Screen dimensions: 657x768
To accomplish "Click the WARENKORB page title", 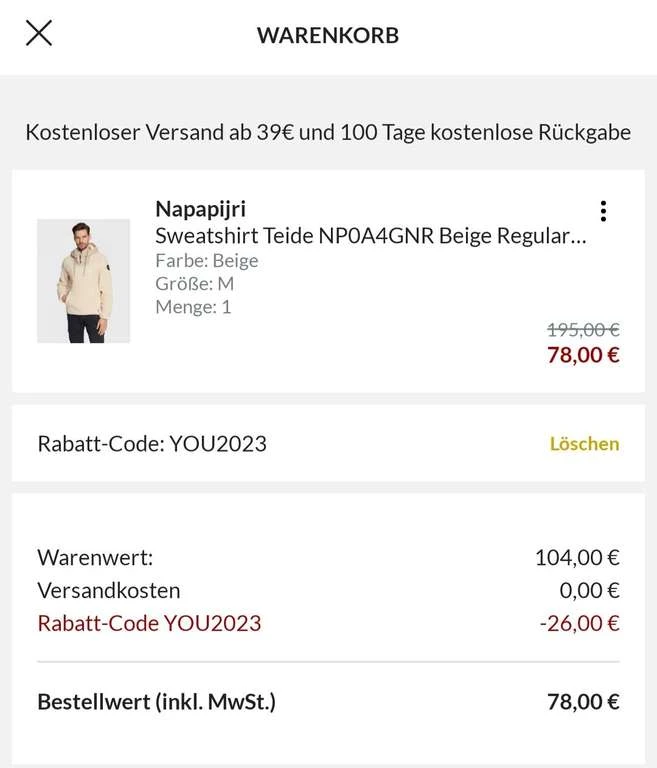I will pyautogui.click(x=328, y=35).
